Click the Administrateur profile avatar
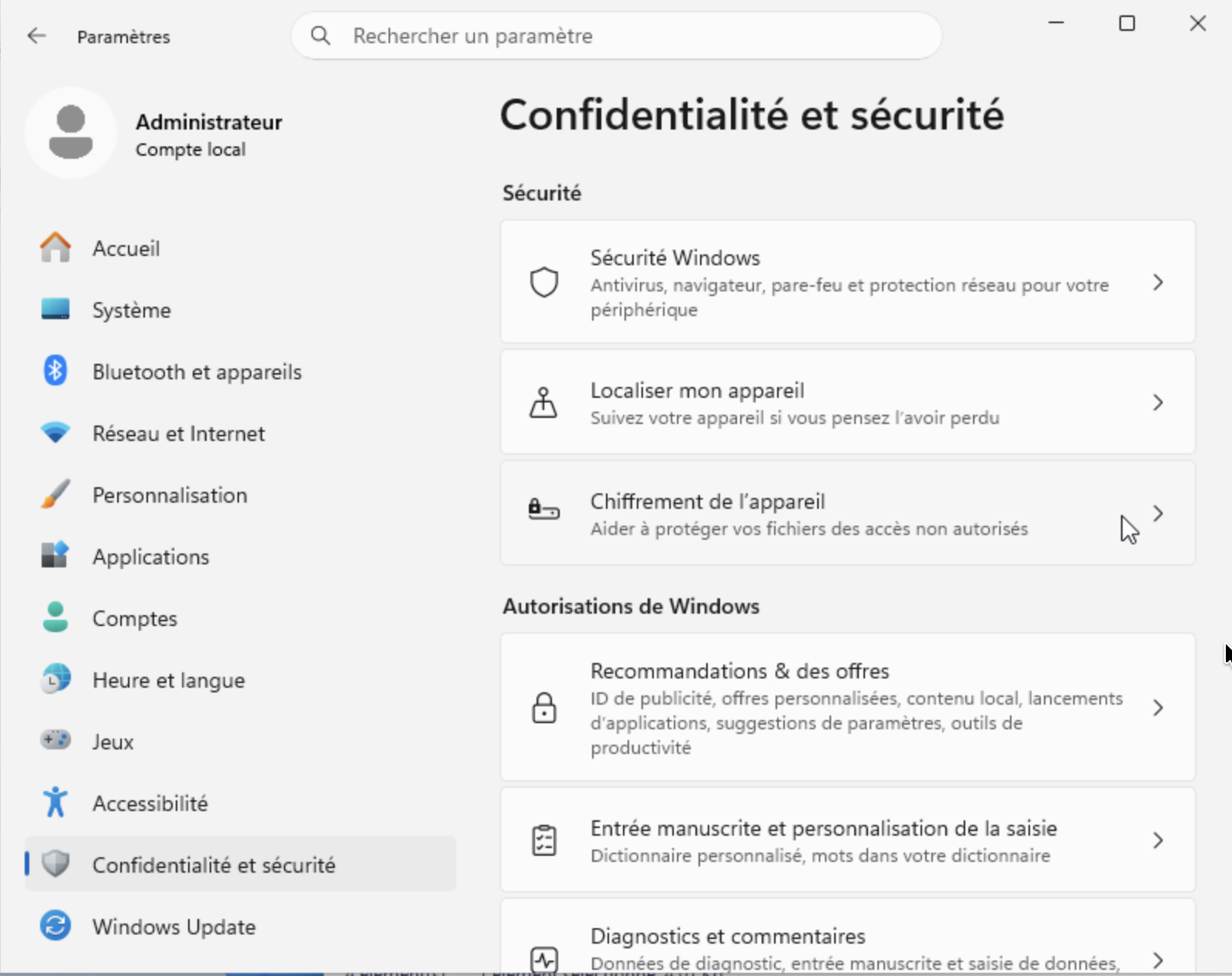1232x976 pixels. point(71,133)
